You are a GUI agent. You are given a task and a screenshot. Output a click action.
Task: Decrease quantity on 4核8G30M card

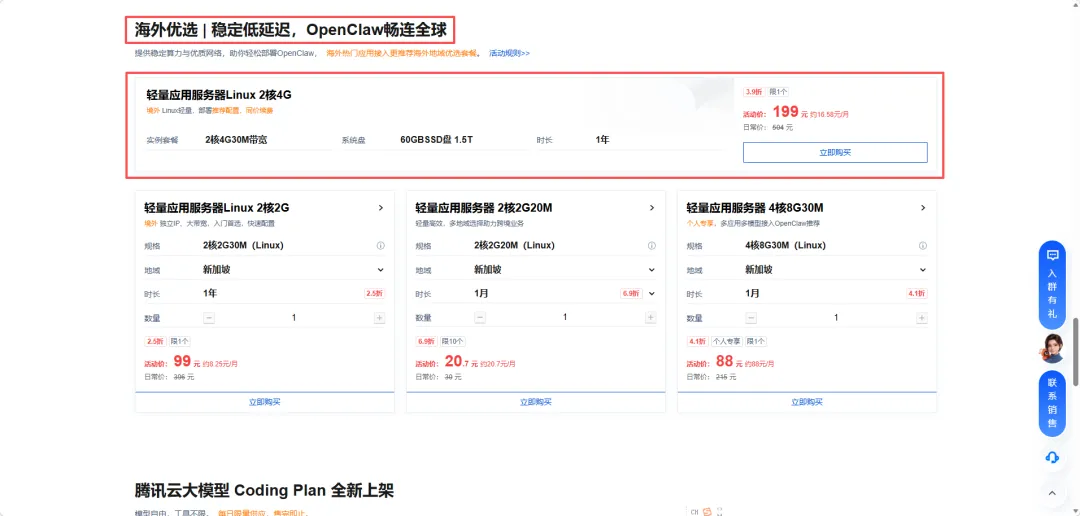[751, 318]
